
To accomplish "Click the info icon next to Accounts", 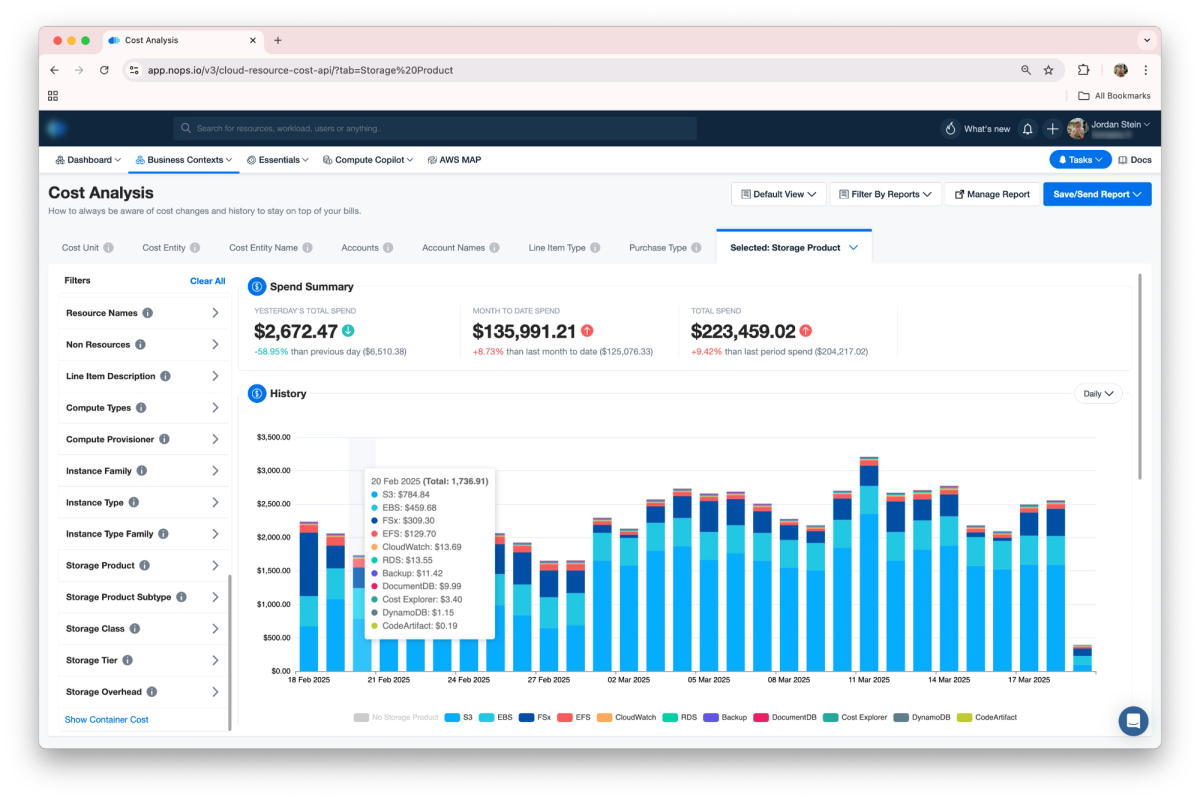I will (387, 248).
